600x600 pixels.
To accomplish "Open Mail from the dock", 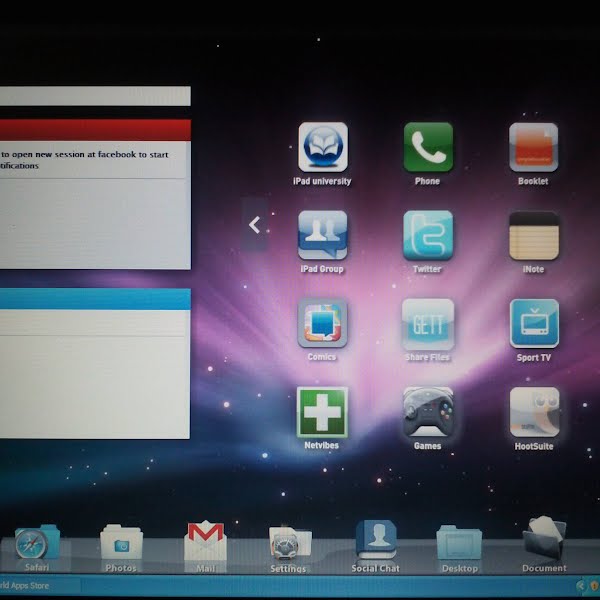I will tap(205, 544).
